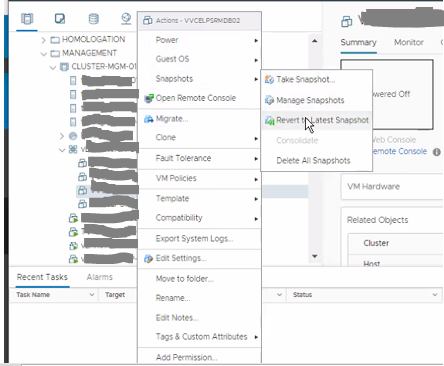444x366 pixels.
Task: Select Manage Snapshots
Action: (x=316, y=100)
